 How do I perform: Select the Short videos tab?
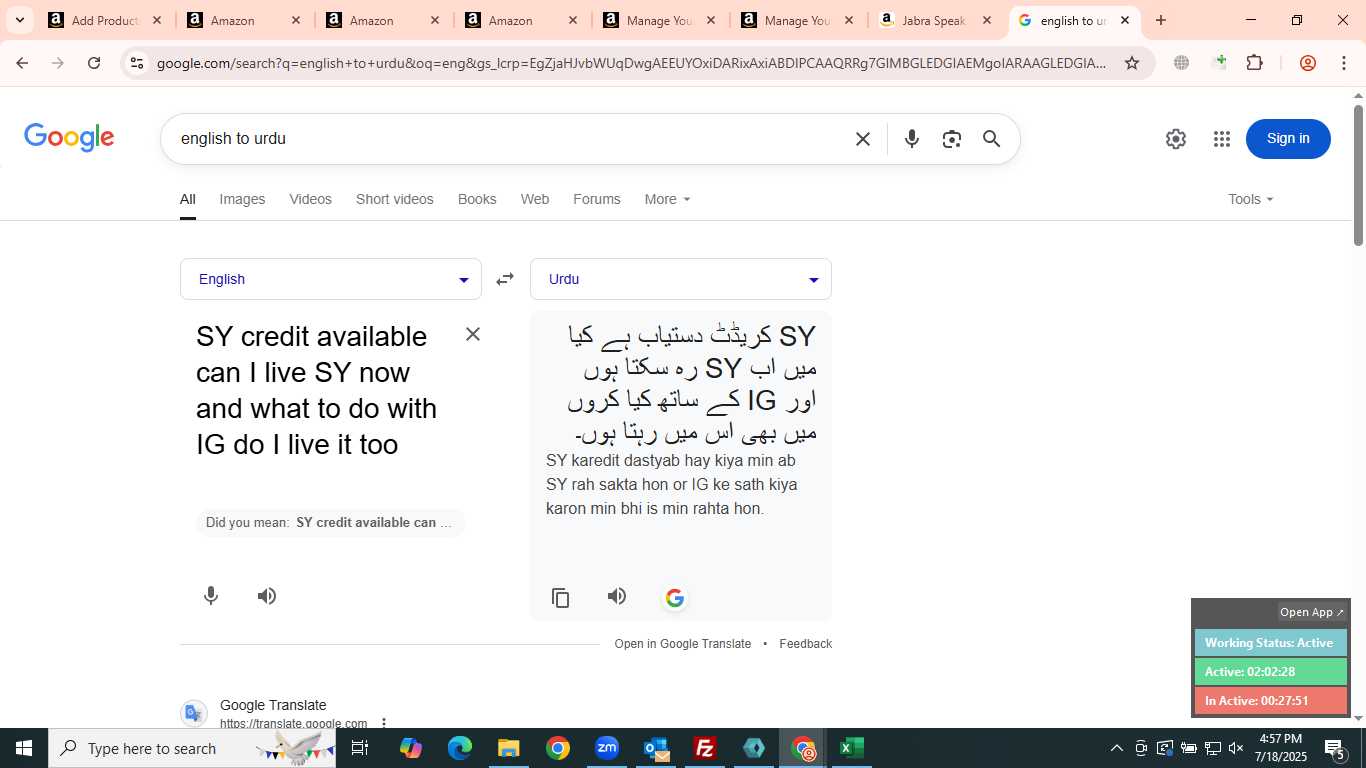pos(395,199)
